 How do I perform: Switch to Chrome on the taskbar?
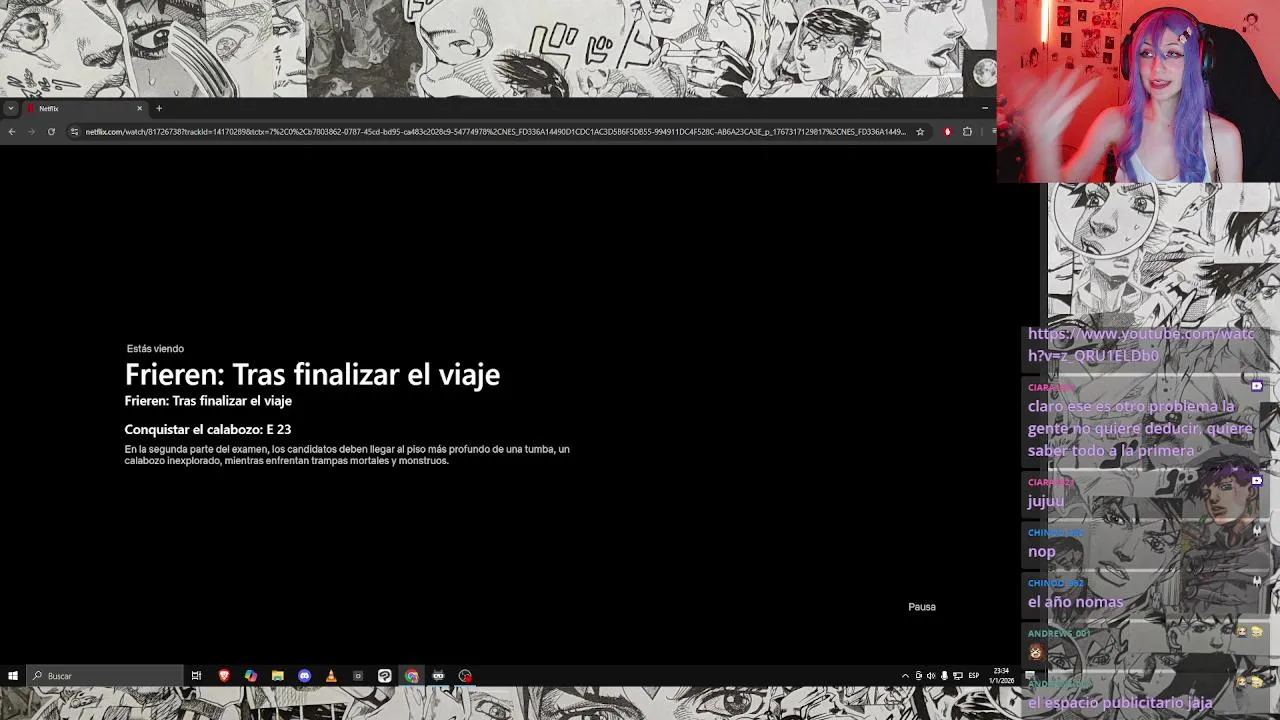tap(411, 676)
